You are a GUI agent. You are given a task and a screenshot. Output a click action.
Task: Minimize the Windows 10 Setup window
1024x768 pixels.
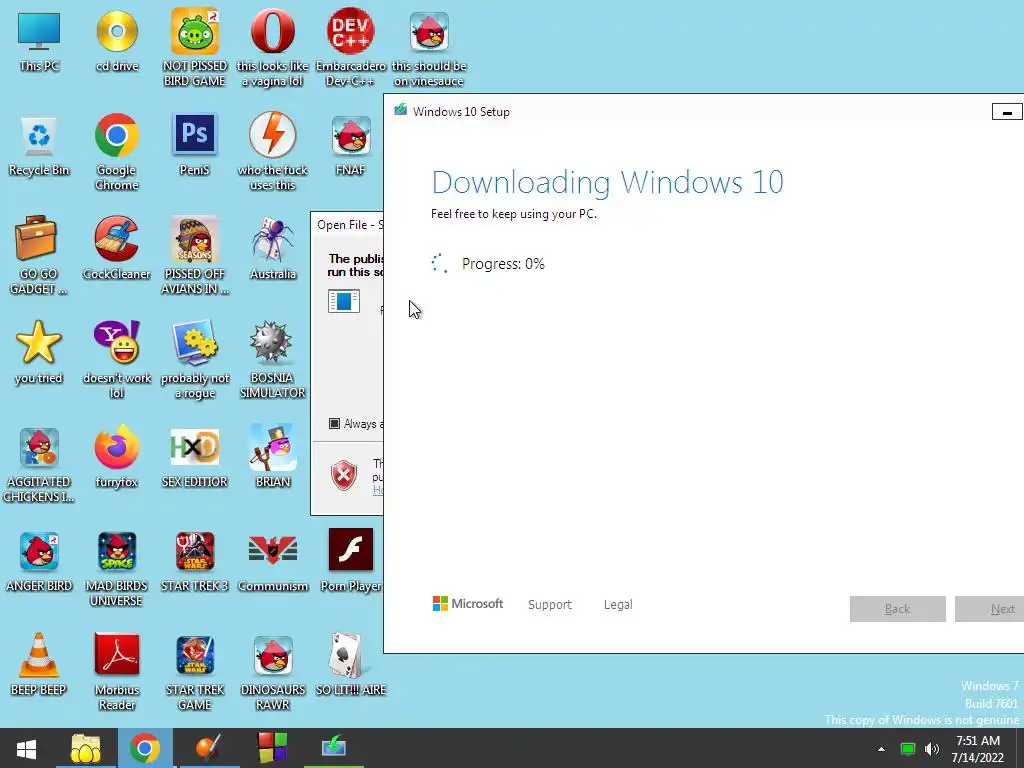(1006, 112)
